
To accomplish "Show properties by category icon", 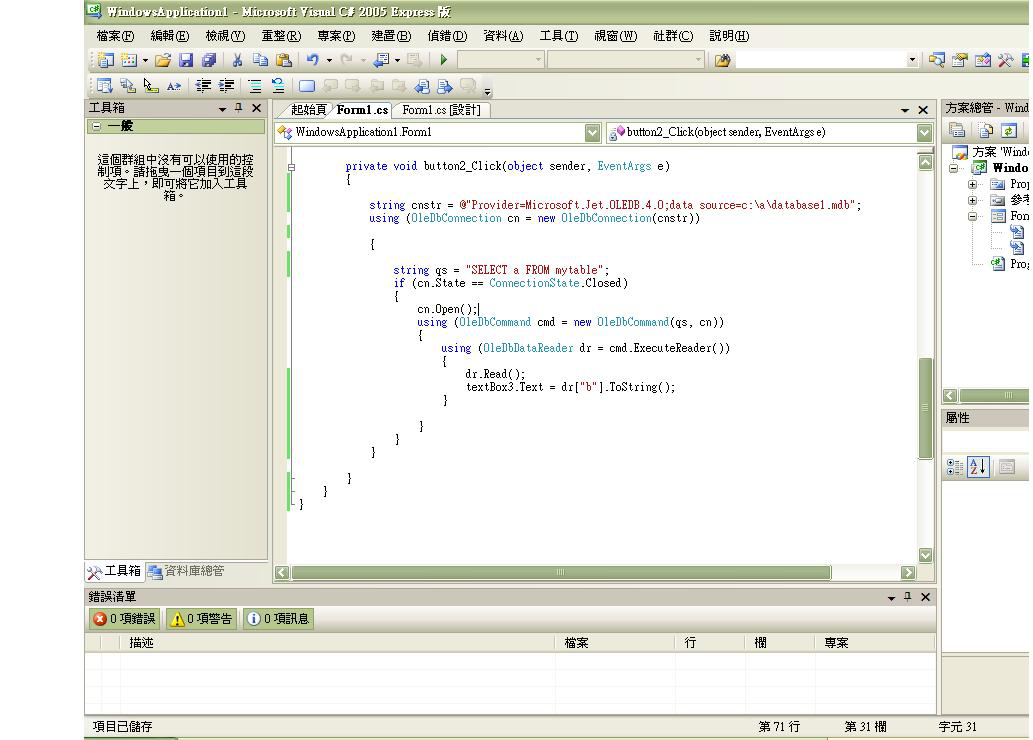I will [955, 467].
